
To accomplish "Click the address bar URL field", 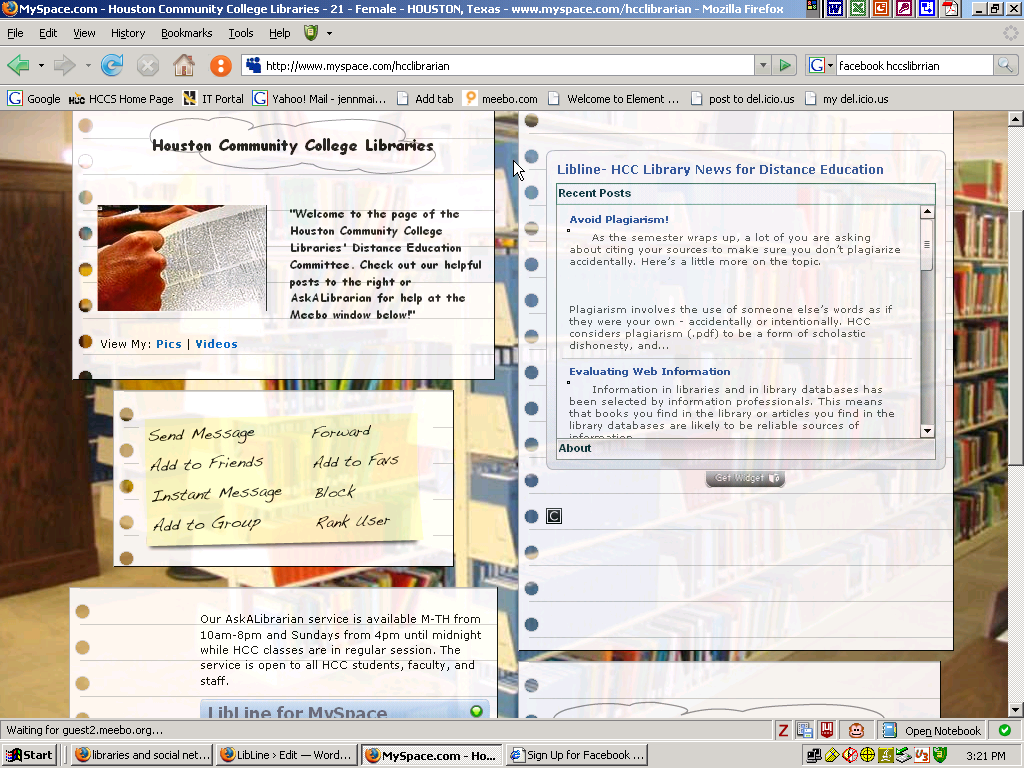I will [x=500, y=65].
